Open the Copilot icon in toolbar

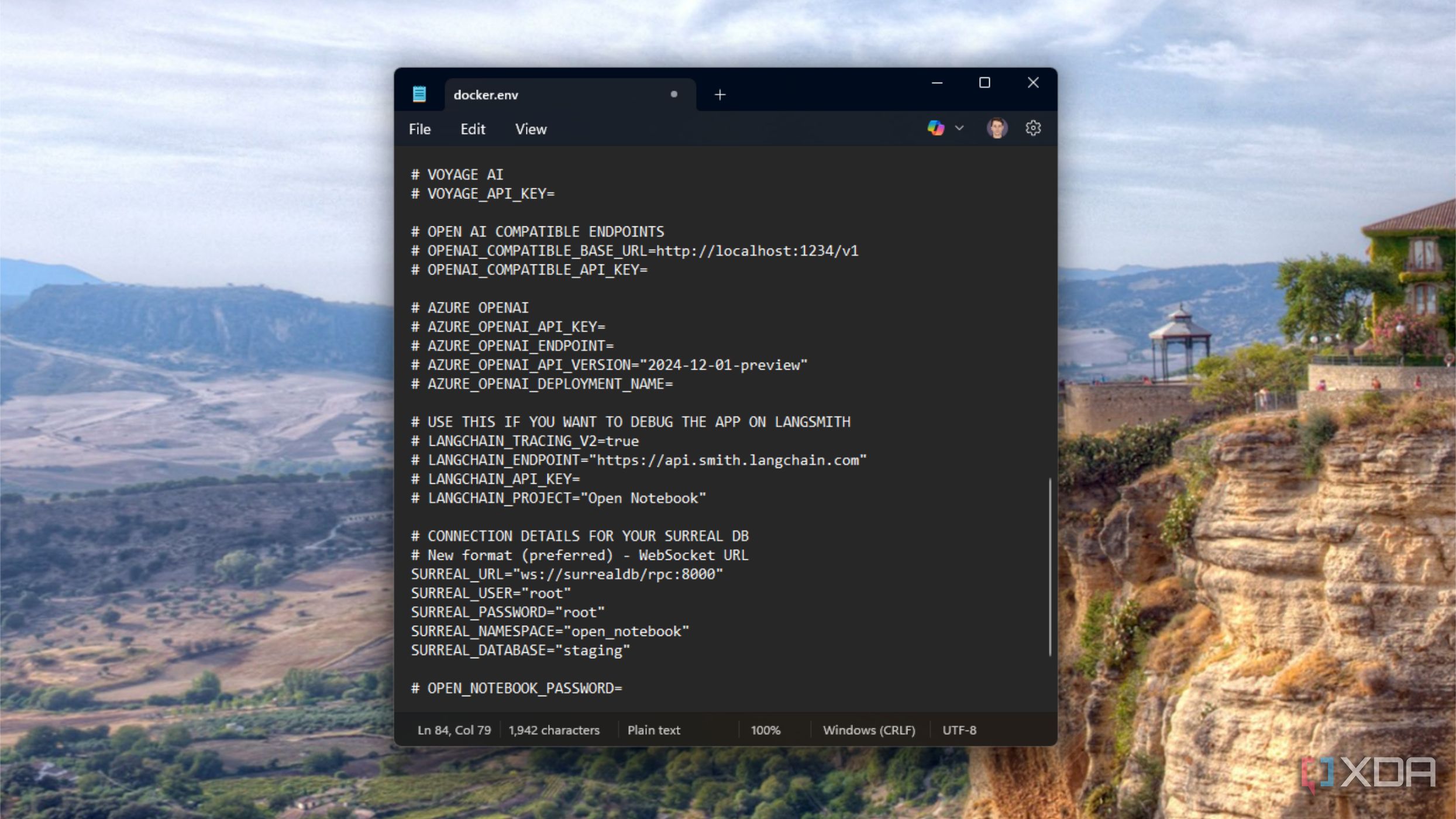[x=935, y=128]
